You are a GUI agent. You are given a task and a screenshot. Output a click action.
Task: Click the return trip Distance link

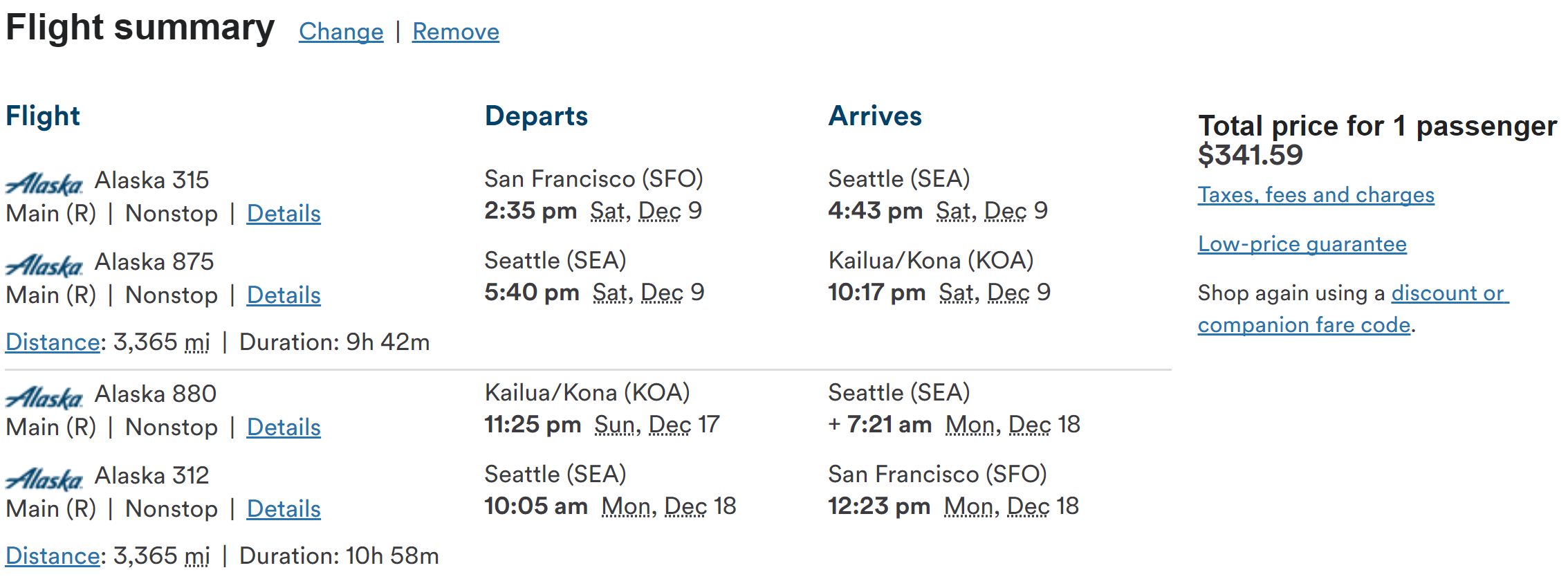(x=53, y=556)
